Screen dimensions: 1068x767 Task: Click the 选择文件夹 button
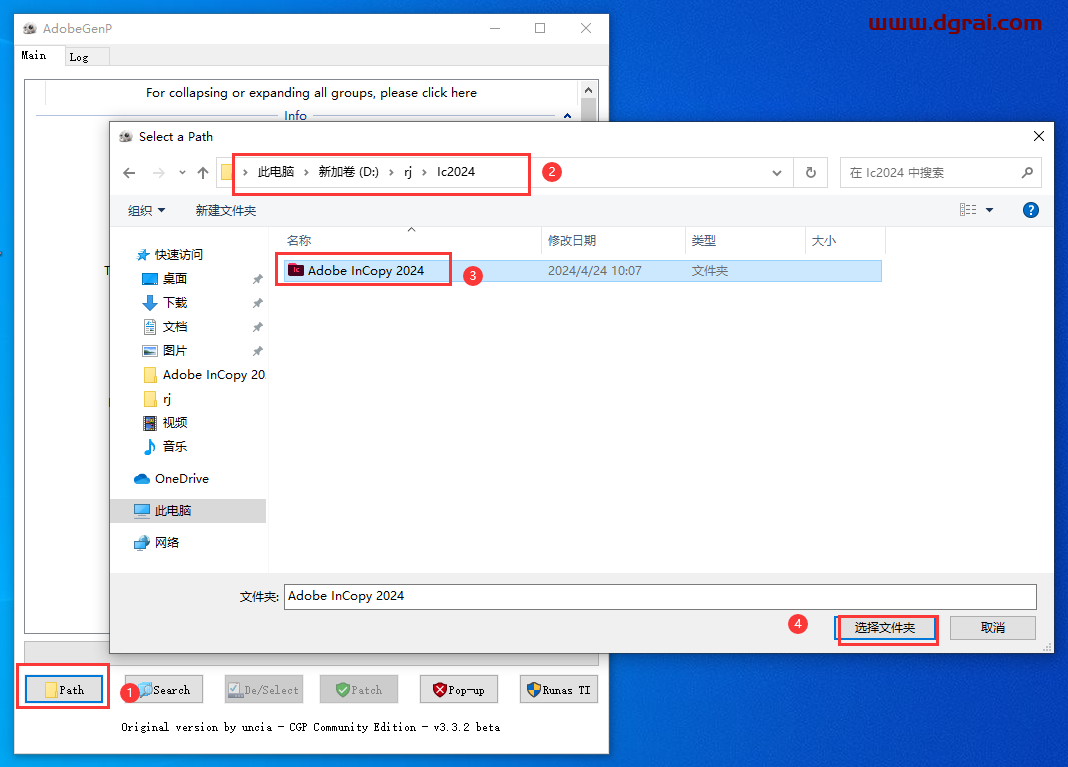885,628
